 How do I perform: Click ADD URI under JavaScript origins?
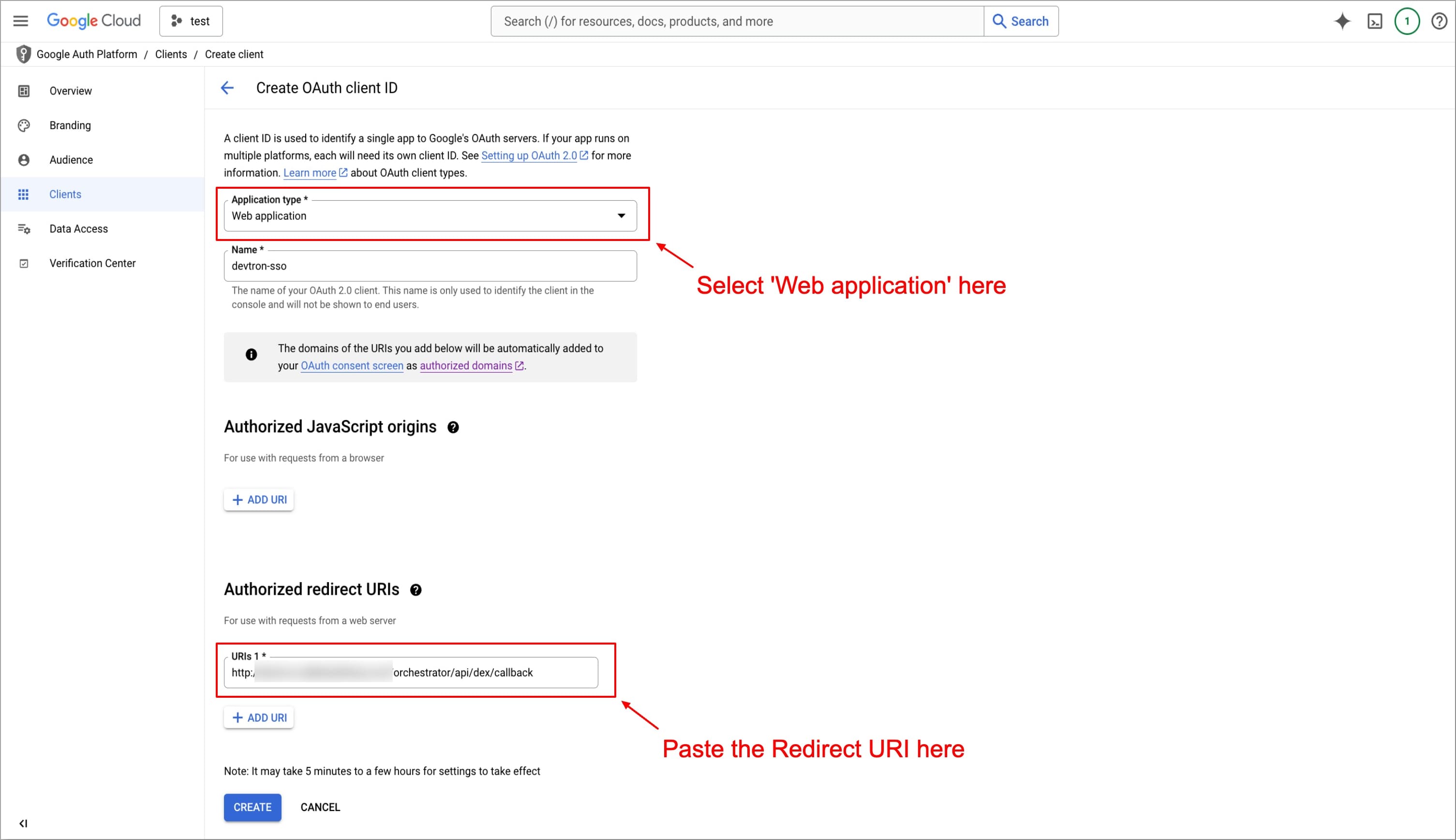tap(259, 500)
